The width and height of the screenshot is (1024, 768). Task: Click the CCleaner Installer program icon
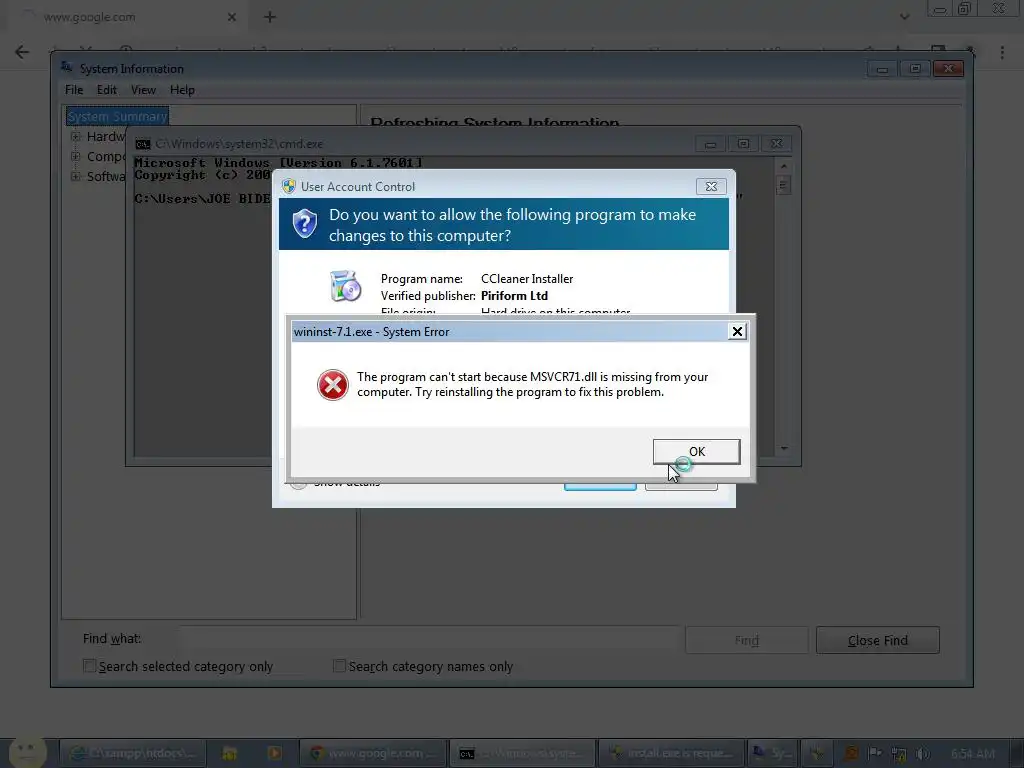[345, 286]
